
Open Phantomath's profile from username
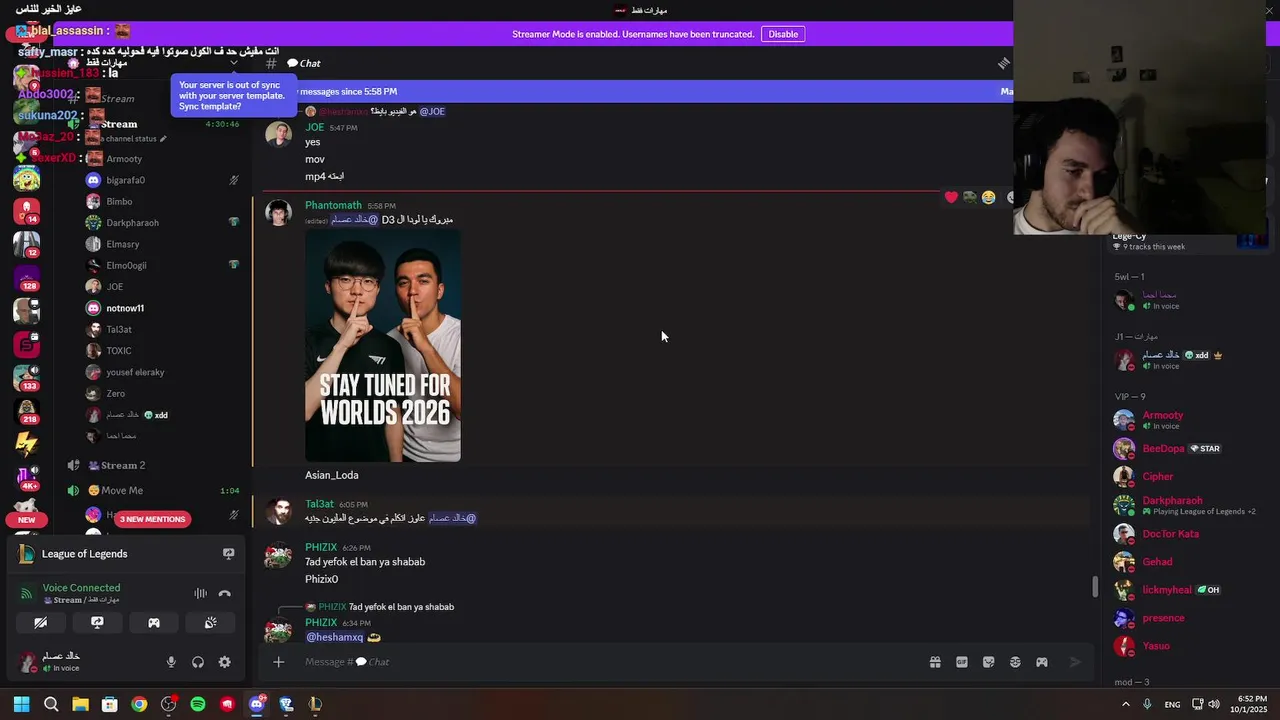333,205
